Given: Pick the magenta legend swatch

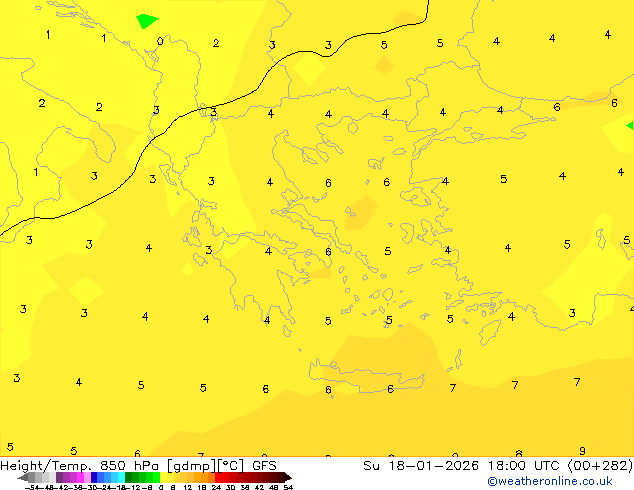Looking at the screenshot, I should point(80,477).
